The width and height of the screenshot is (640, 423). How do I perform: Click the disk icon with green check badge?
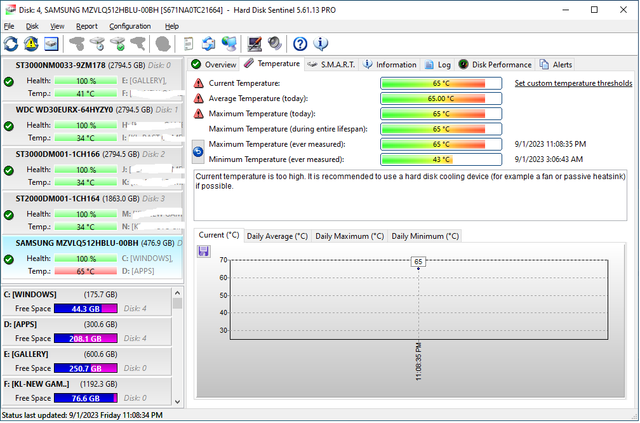118,44
